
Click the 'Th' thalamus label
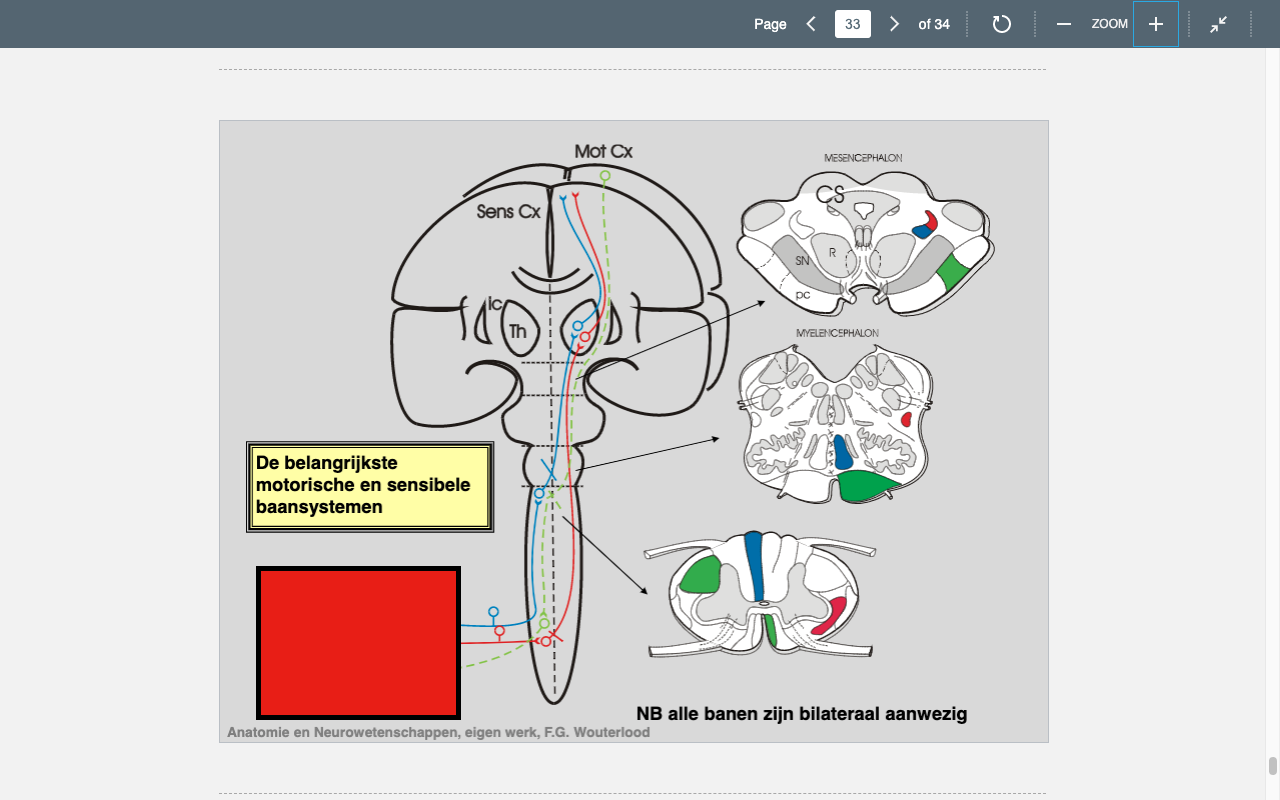[x=517, y=331]
